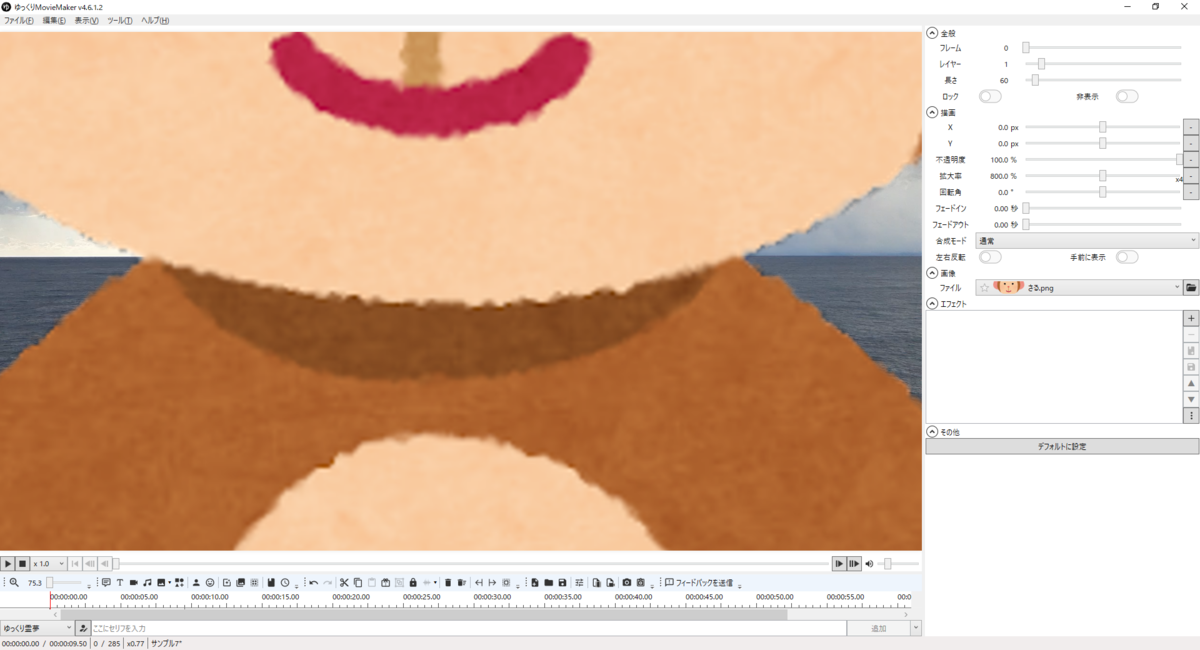Click the next frame button
The image size is (1200, 650).
pyautogui.click(x=839, y=564)
